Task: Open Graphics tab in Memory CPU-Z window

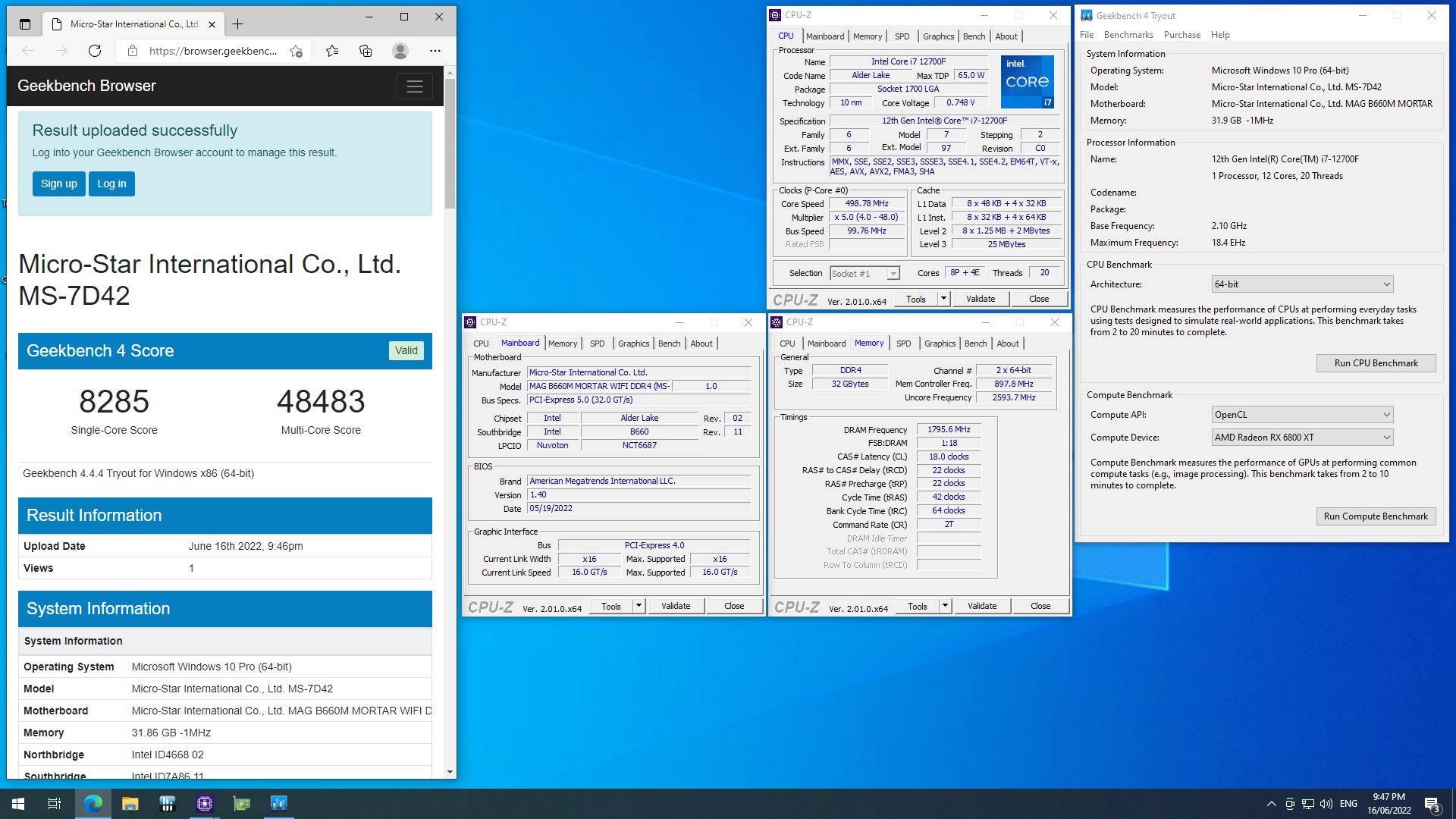Action: tap(940, 344)
